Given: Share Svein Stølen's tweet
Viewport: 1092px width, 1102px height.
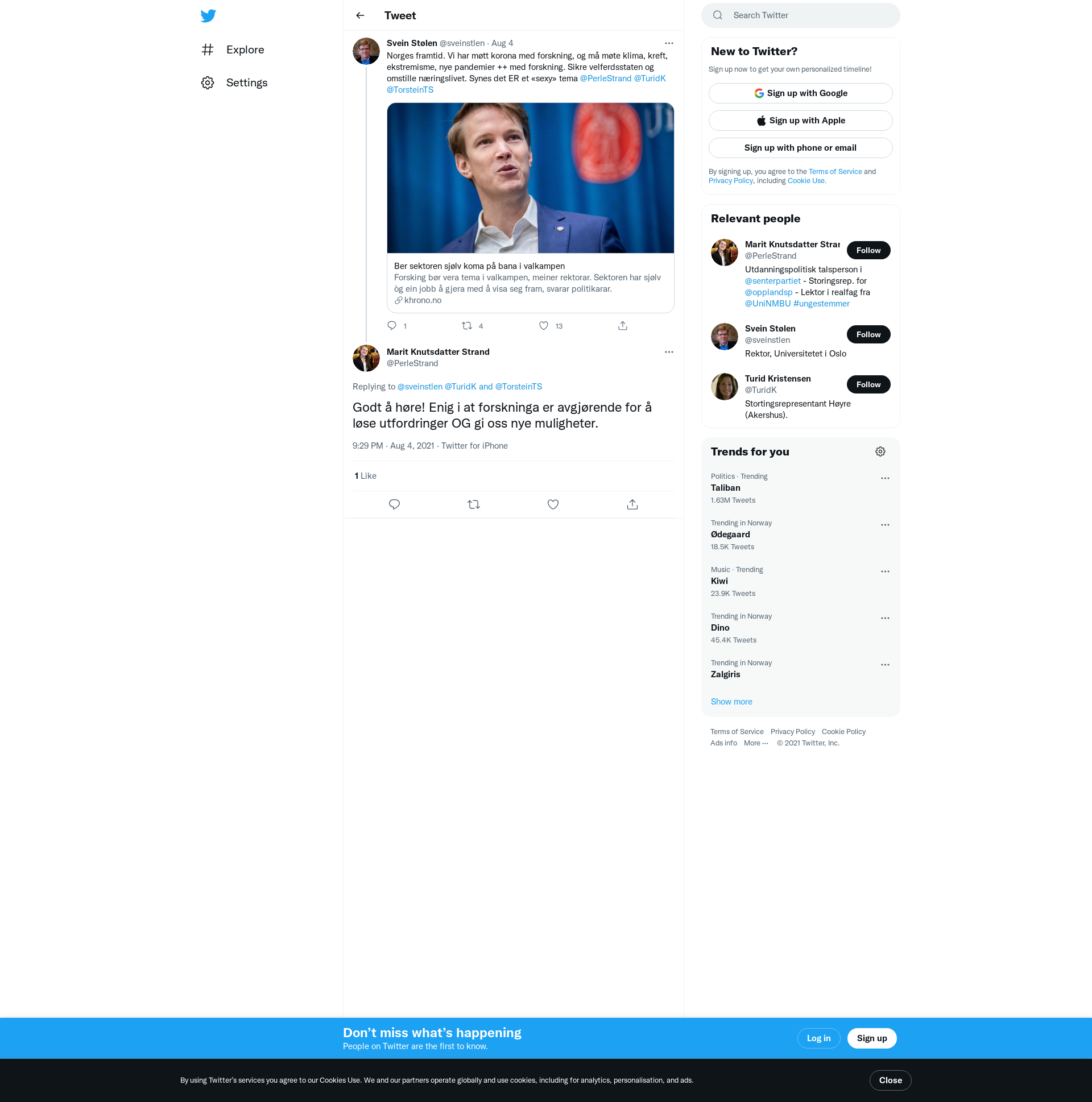Looking at the screenshot, I should (x=622, y=326).
